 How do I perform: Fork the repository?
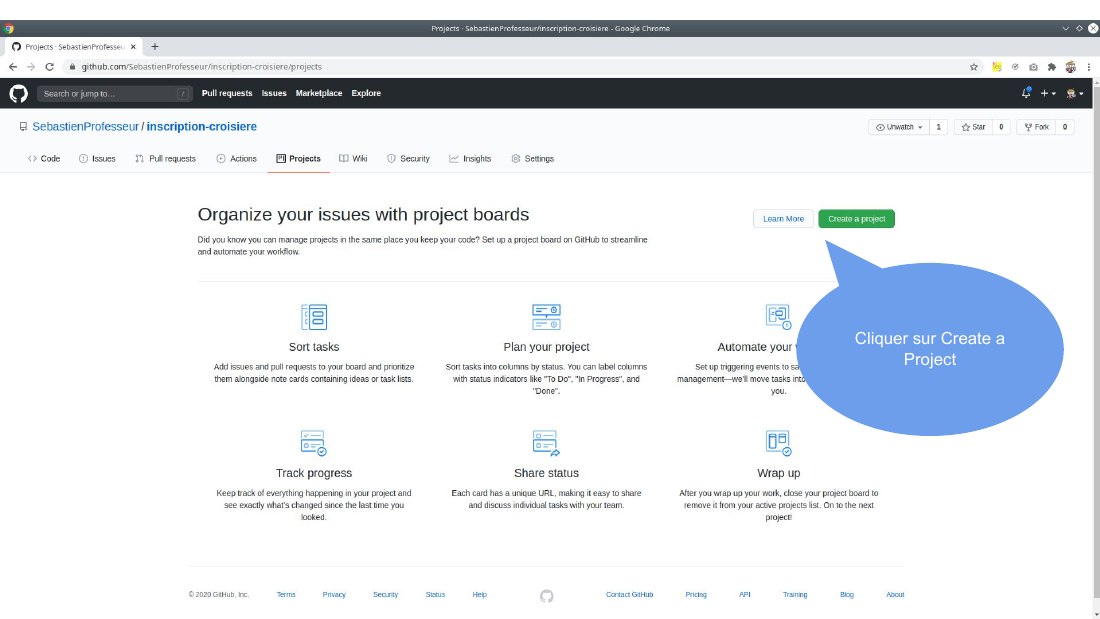(1036, 127)
